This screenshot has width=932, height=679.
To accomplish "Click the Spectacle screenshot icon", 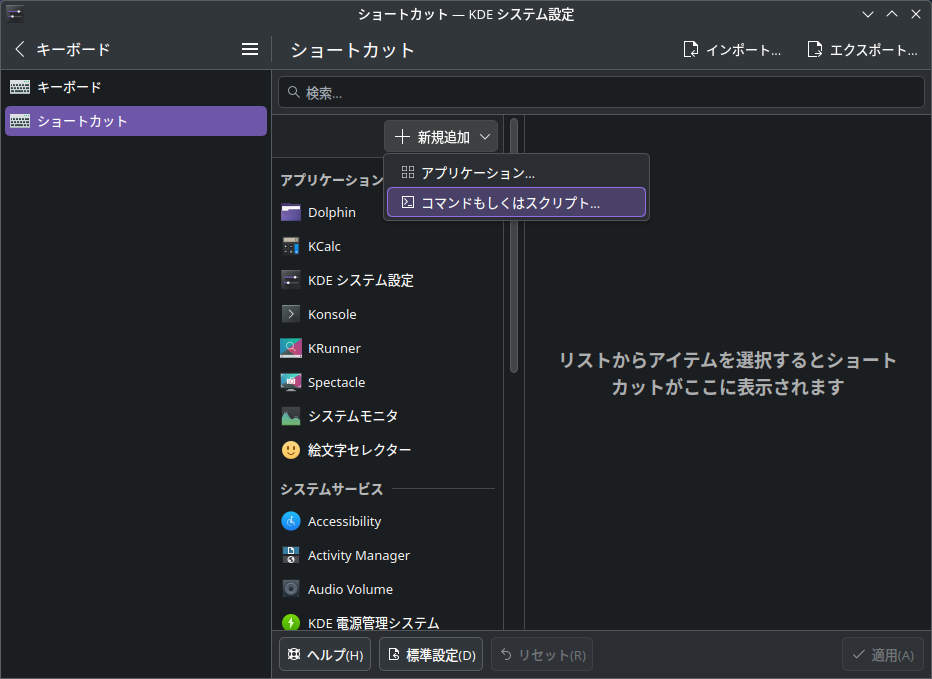I will coord(291,382).
